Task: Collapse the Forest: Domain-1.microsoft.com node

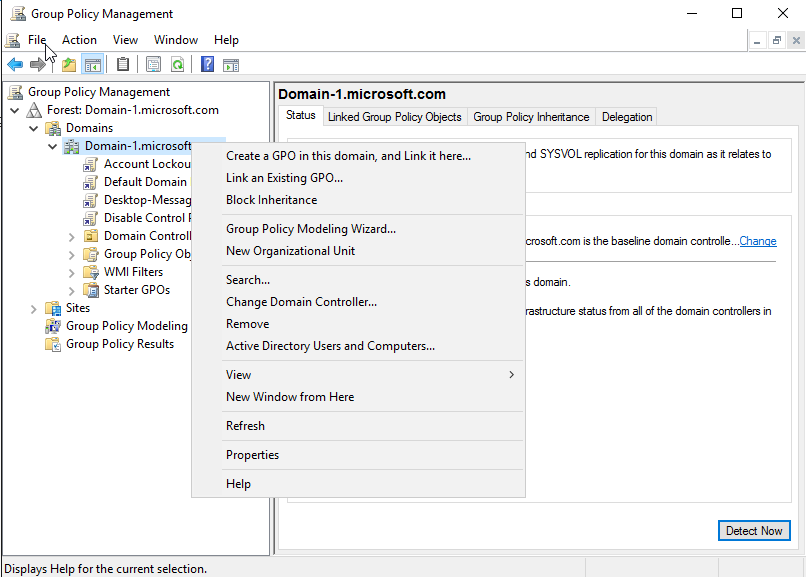Action: [14, 110]
